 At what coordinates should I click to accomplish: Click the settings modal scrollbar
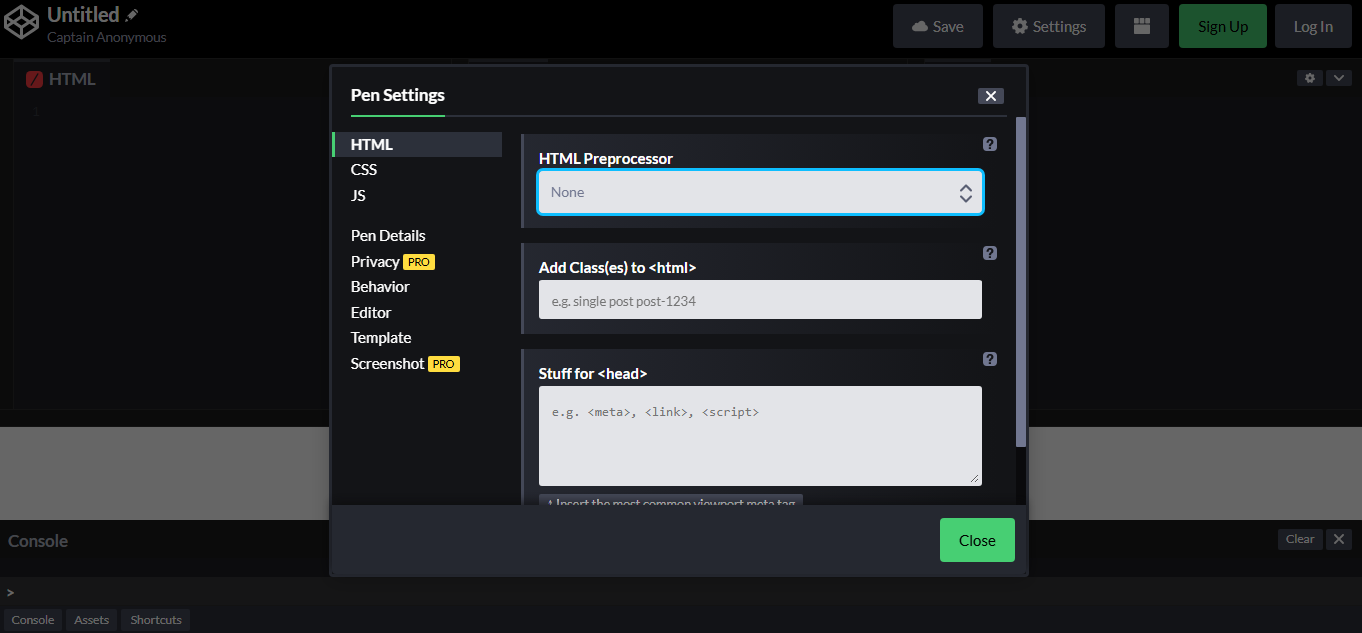click(1020, 280)
